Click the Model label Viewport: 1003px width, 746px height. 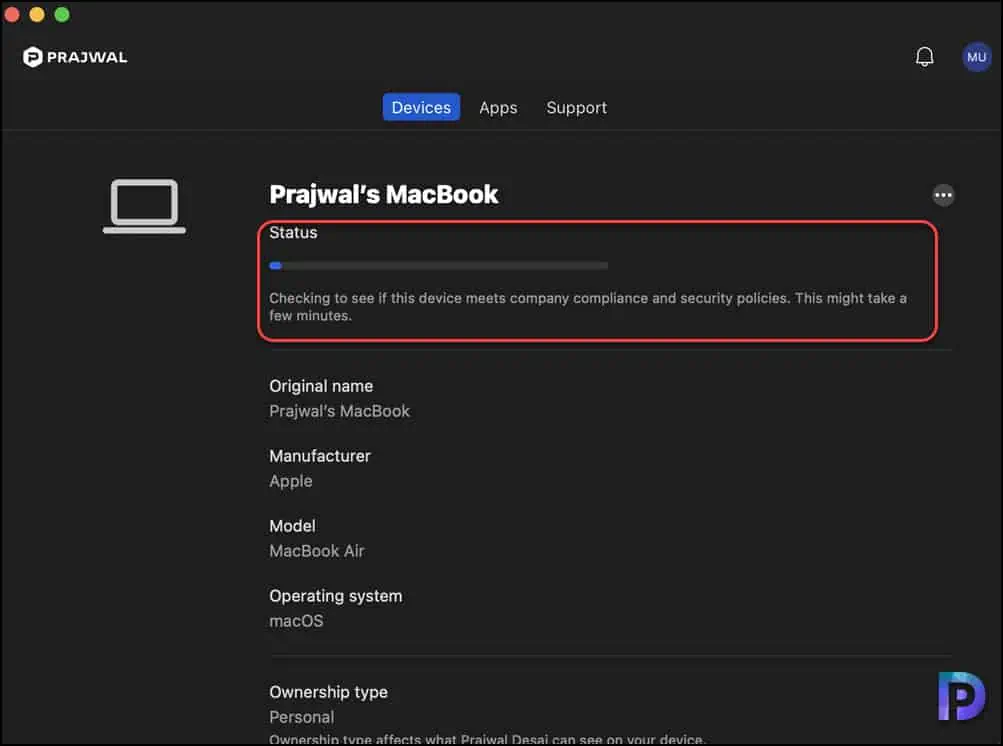pos(292,526)
